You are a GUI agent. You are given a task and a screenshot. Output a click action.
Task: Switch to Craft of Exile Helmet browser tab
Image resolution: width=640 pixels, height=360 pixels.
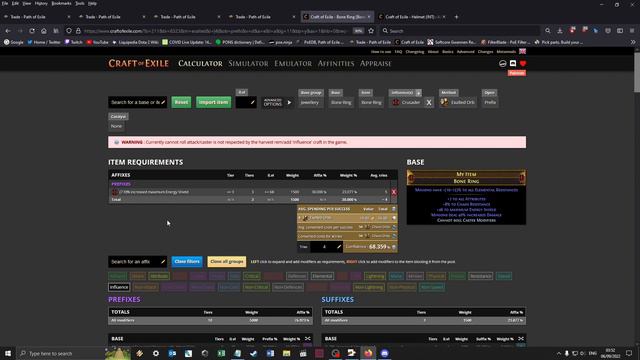(x=411, y=17)
